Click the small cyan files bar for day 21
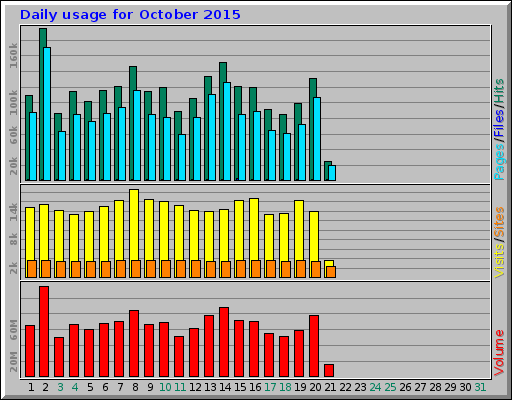 point(332,173)
